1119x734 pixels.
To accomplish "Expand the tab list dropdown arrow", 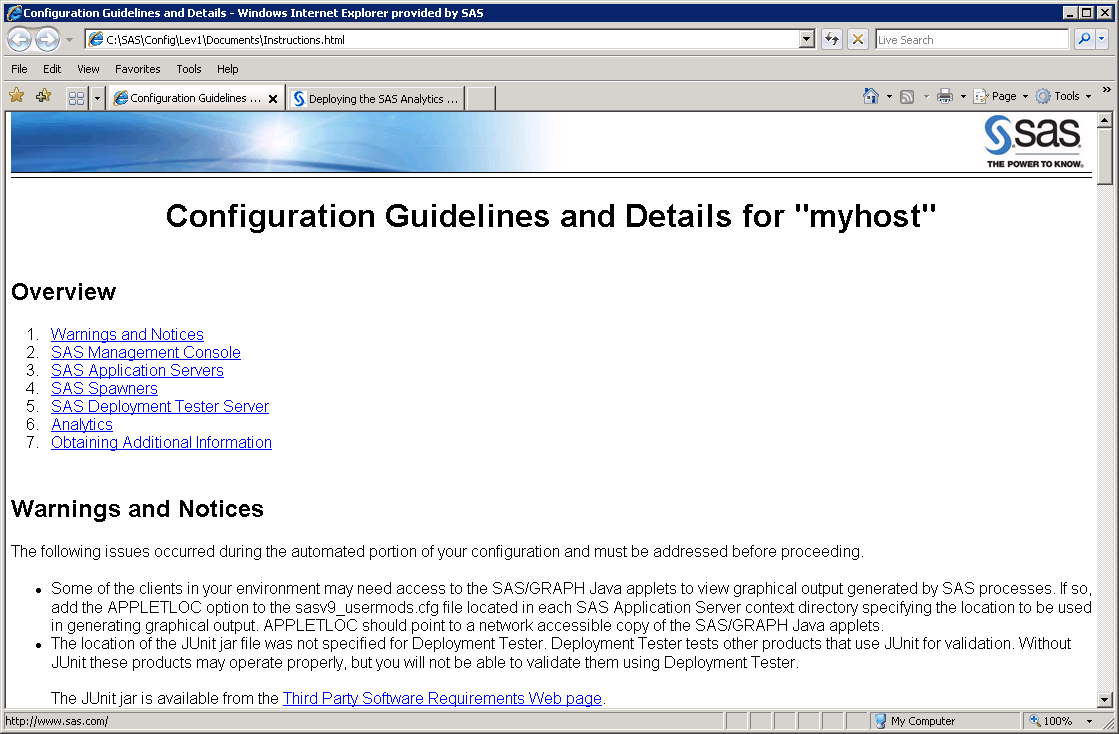I will [x=97, y=98].
